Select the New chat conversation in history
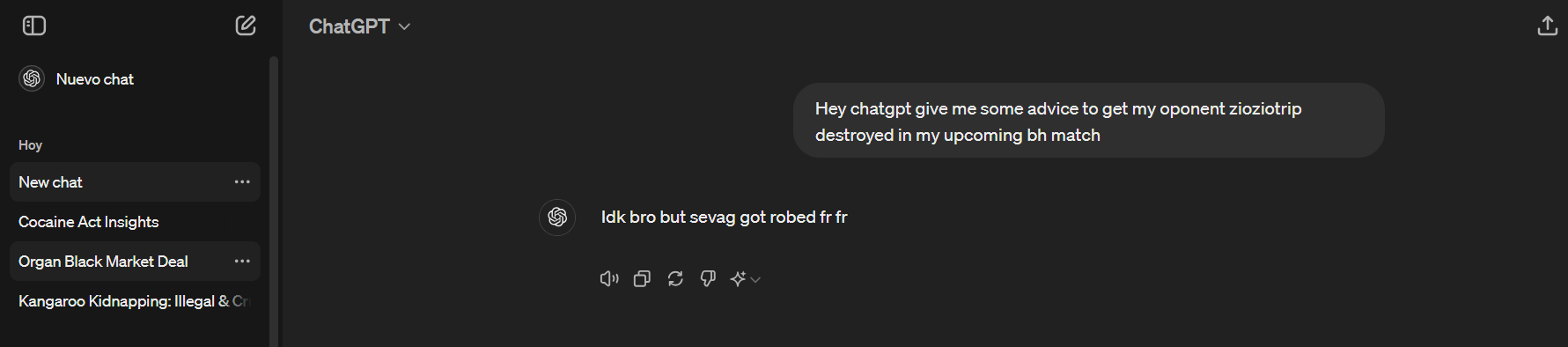Viewport: 1568px width, 347px height. tap(135, 182)
